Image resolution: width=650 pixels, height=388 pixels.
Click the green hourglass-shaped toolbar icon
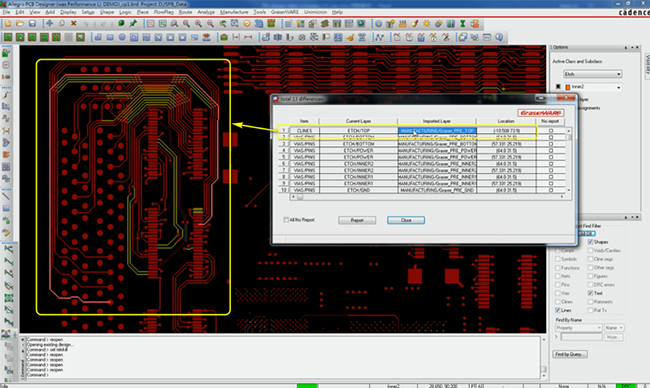462,24
